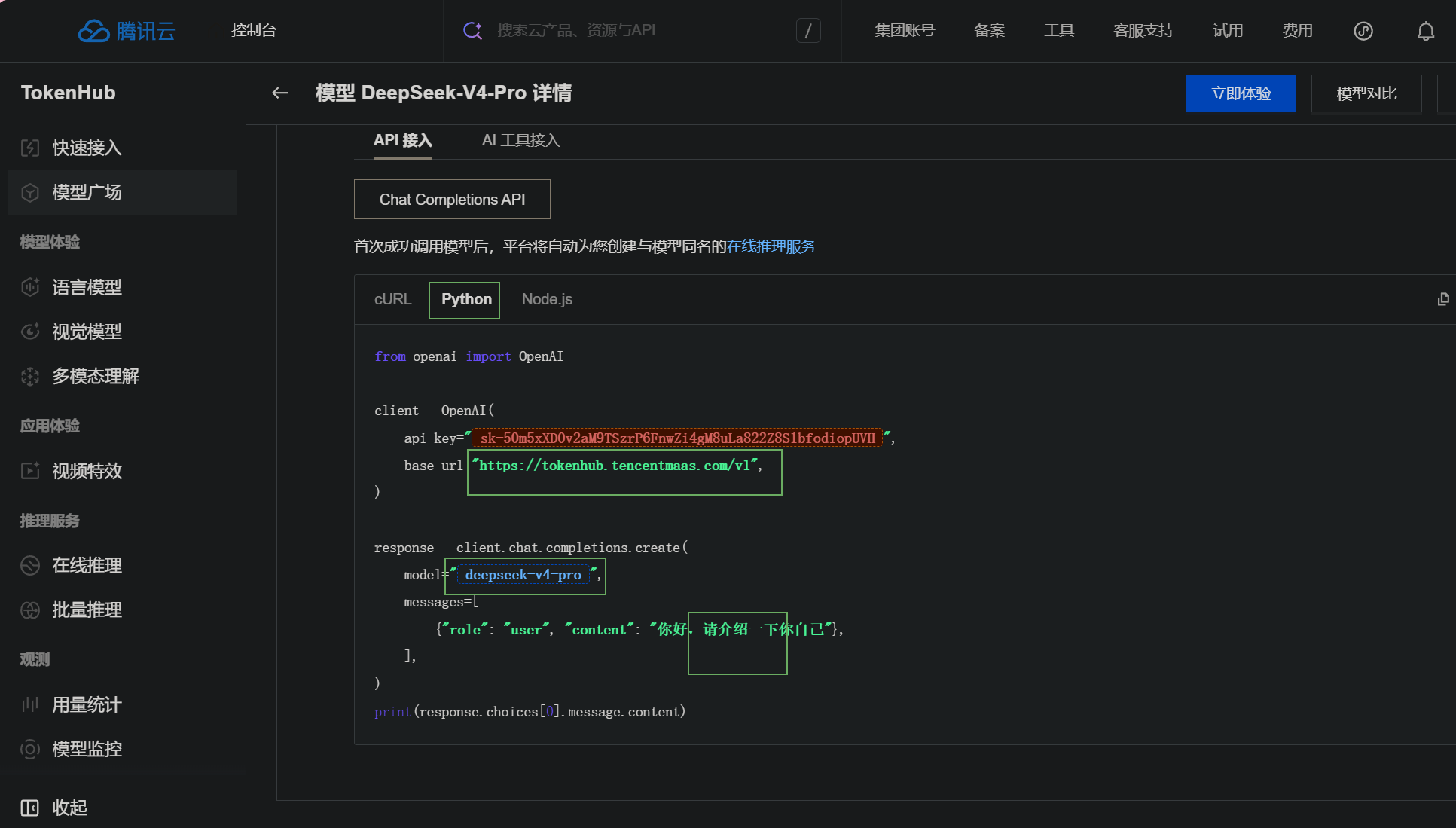Click the 视觉模型 sidebar icon
The image size is (1456, 828).
[x=30, y=332]
